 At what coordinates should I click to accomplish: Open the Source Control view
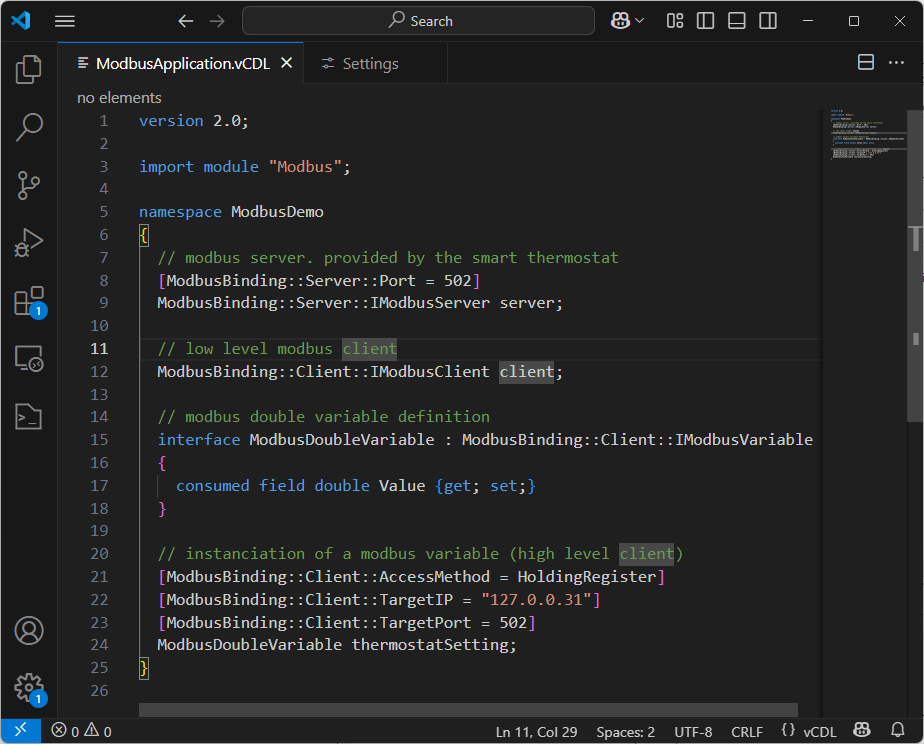28,185
